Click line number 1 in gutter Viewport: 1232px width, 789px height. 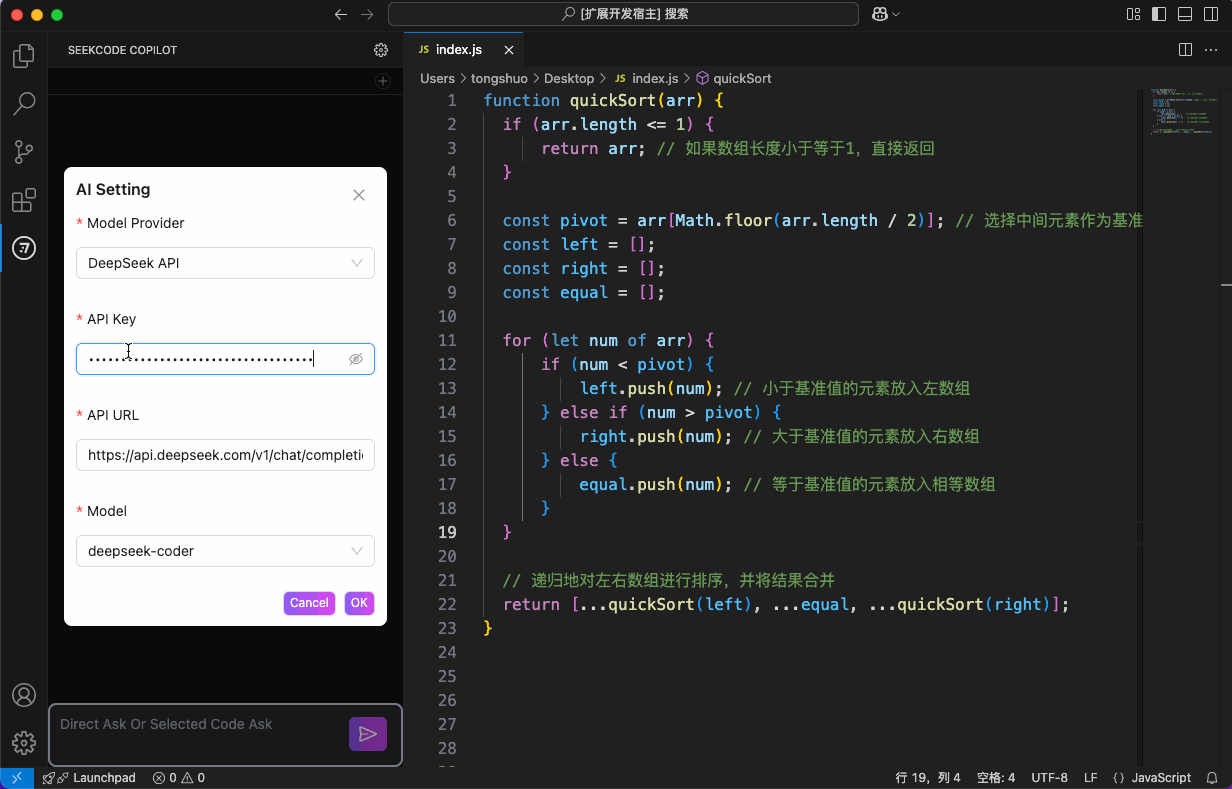(x=451, y=100)
